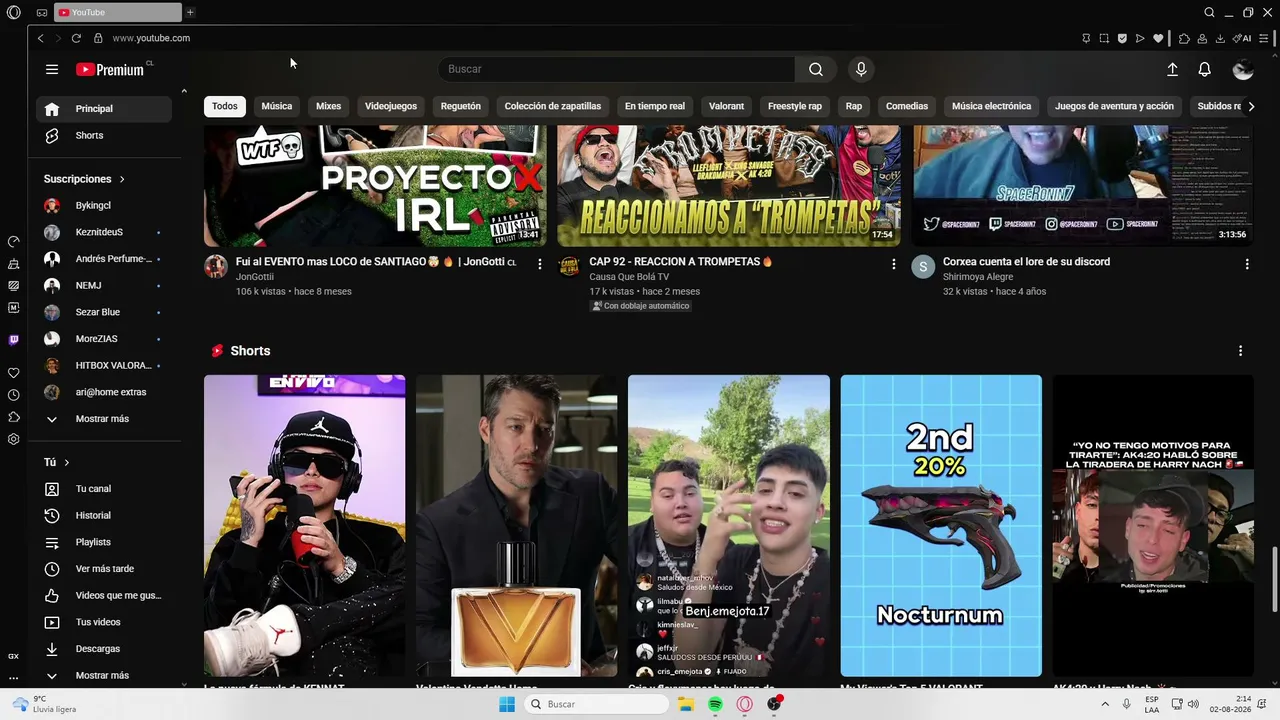Viewport: 1280px width, 720px height.
Task: Open options for CAP 92 video
Action: pos(894,264)
